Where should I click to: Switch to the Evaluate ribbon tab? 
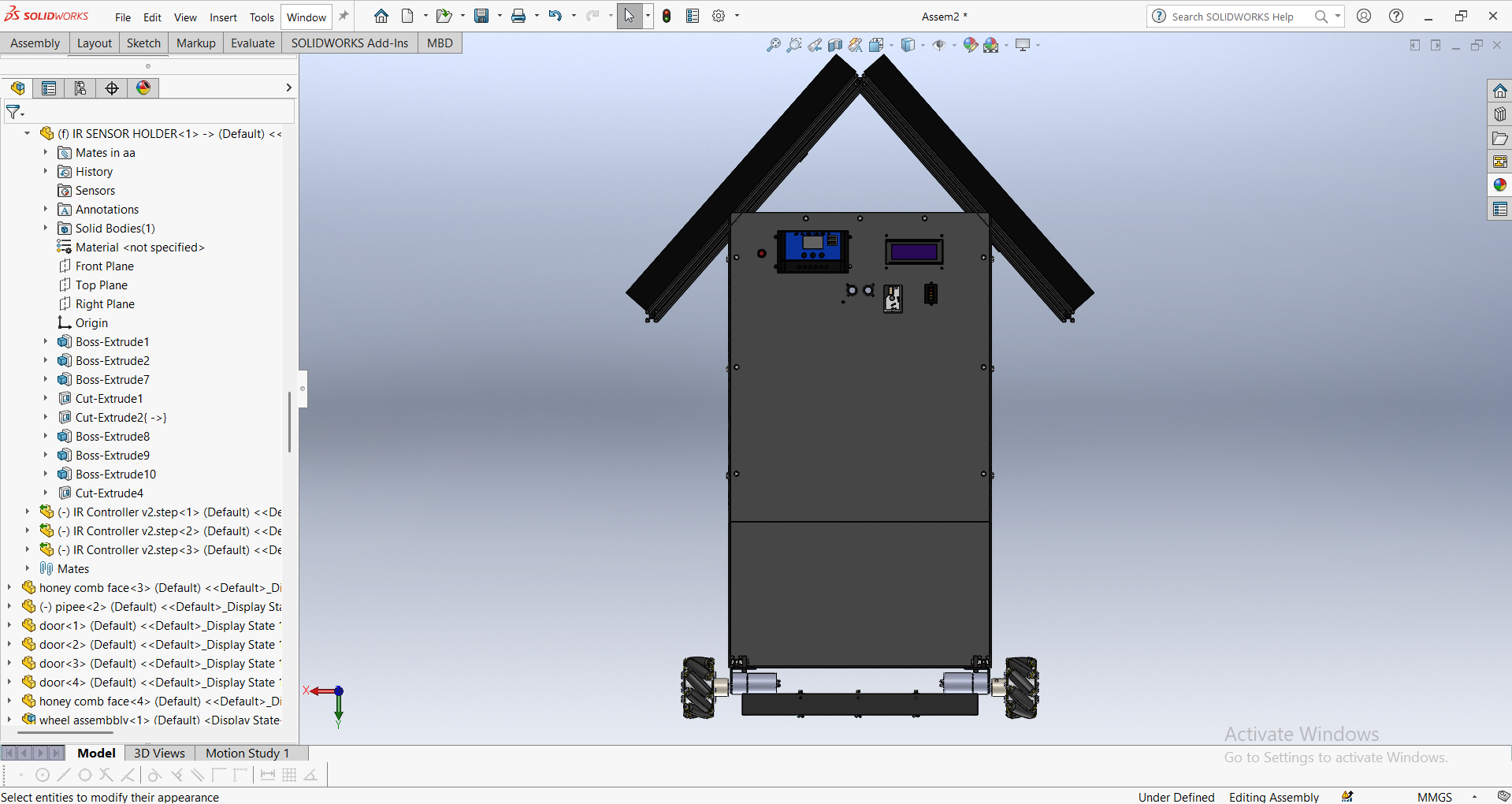[x=253, y=43]
